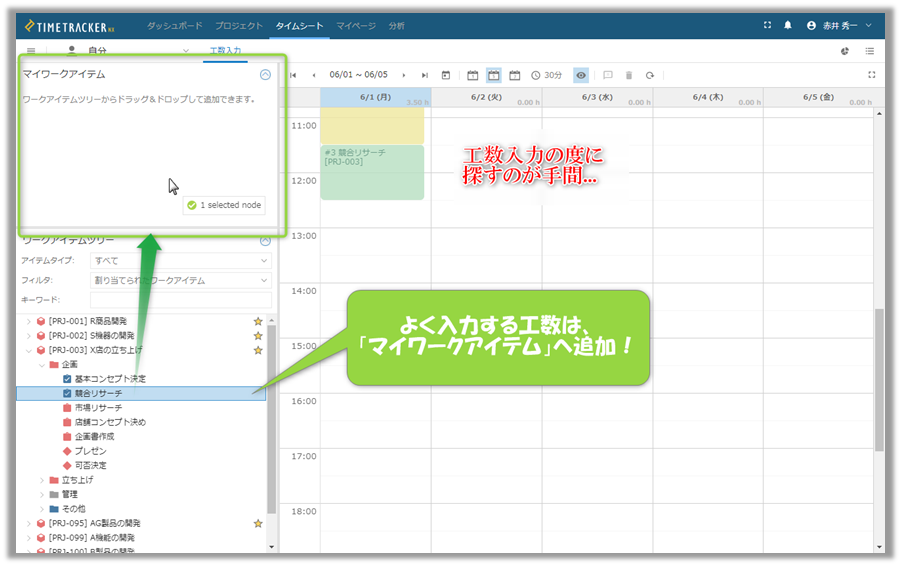Click the work item tree vertical scrollbar
This screenshot has width=901, height=566.
272,419
